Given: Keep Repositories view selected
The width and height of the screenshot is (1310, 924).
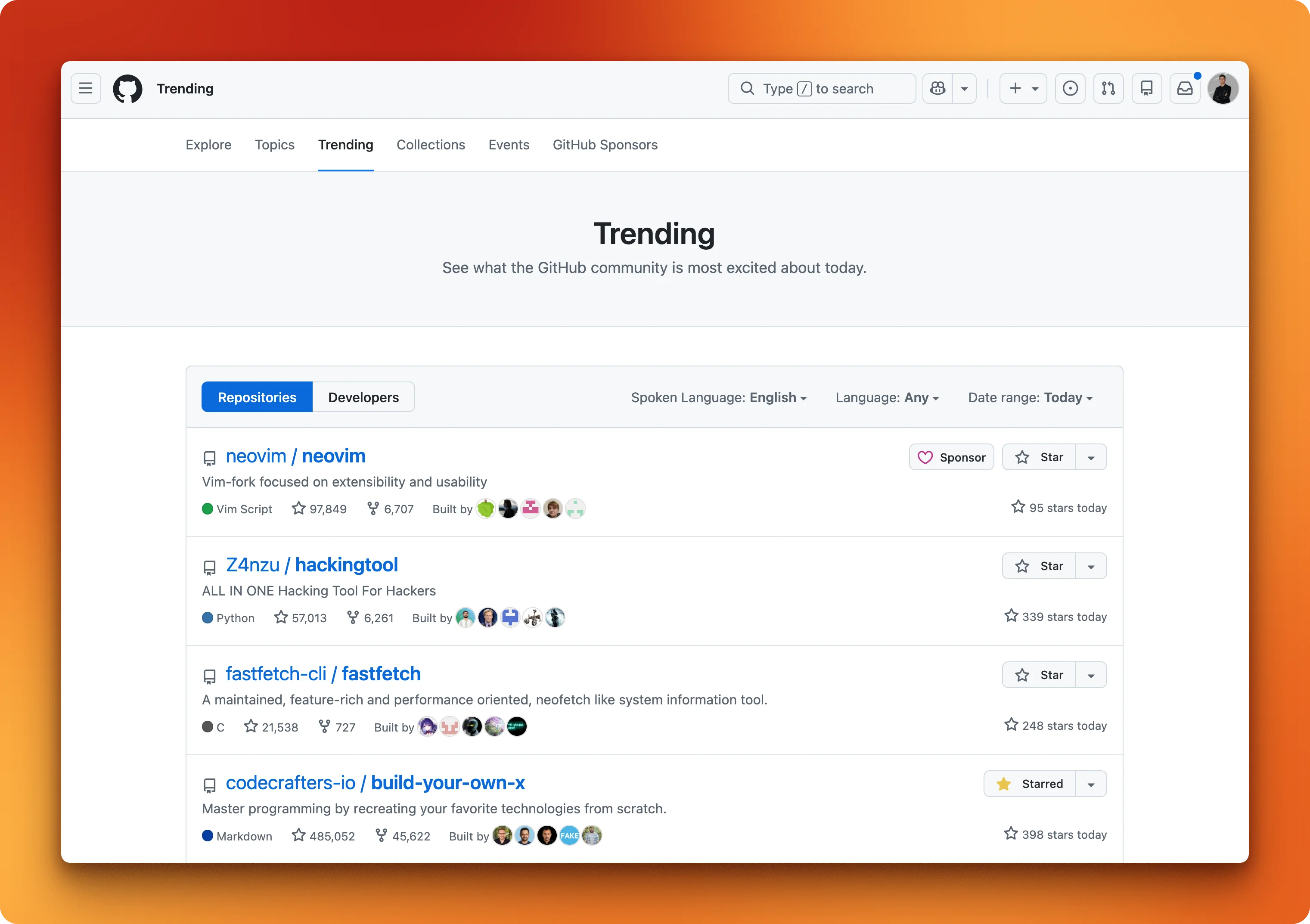Looking at the screenshot, I should coord(256,397).
